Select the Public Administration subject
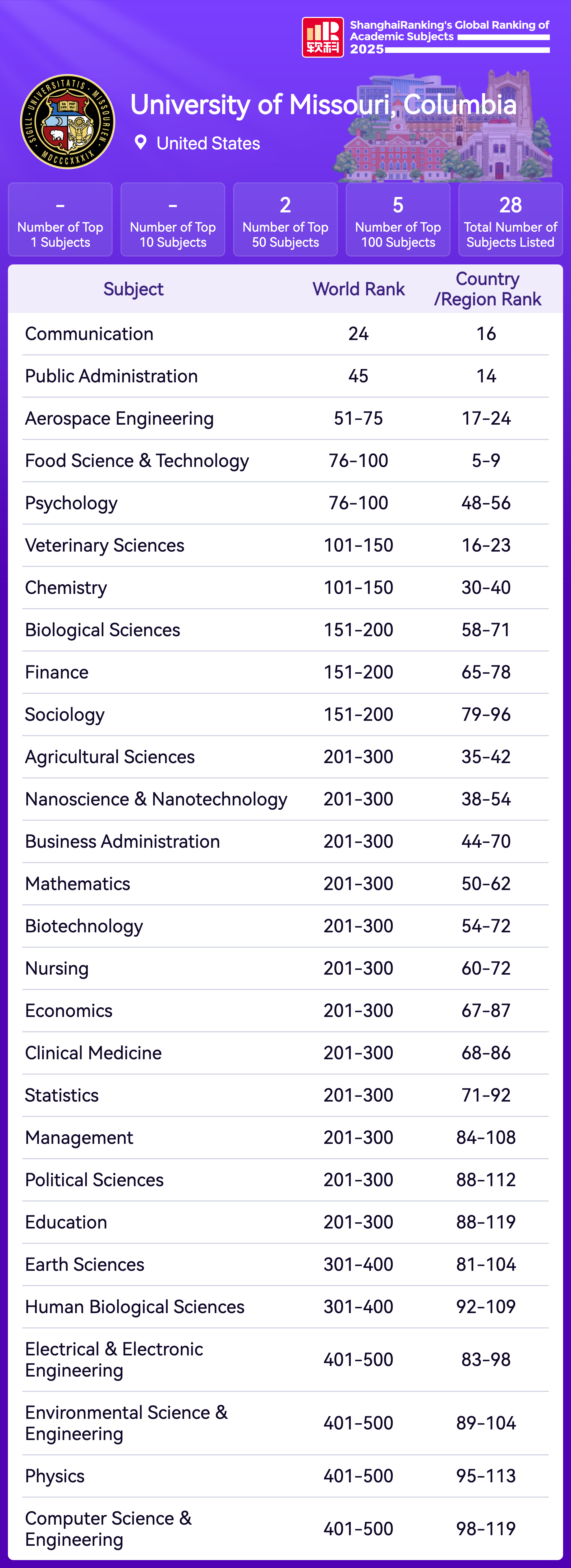Screen dimensions: 571x1568 coord(111,376)
